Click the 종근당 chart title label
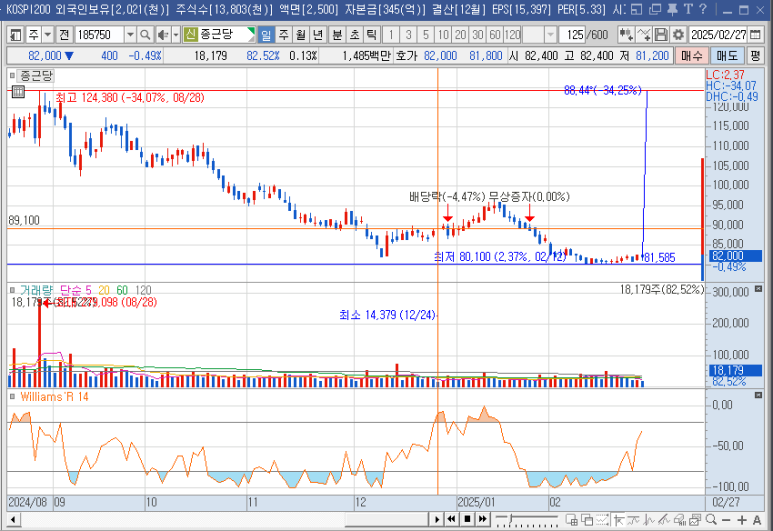 36,76
